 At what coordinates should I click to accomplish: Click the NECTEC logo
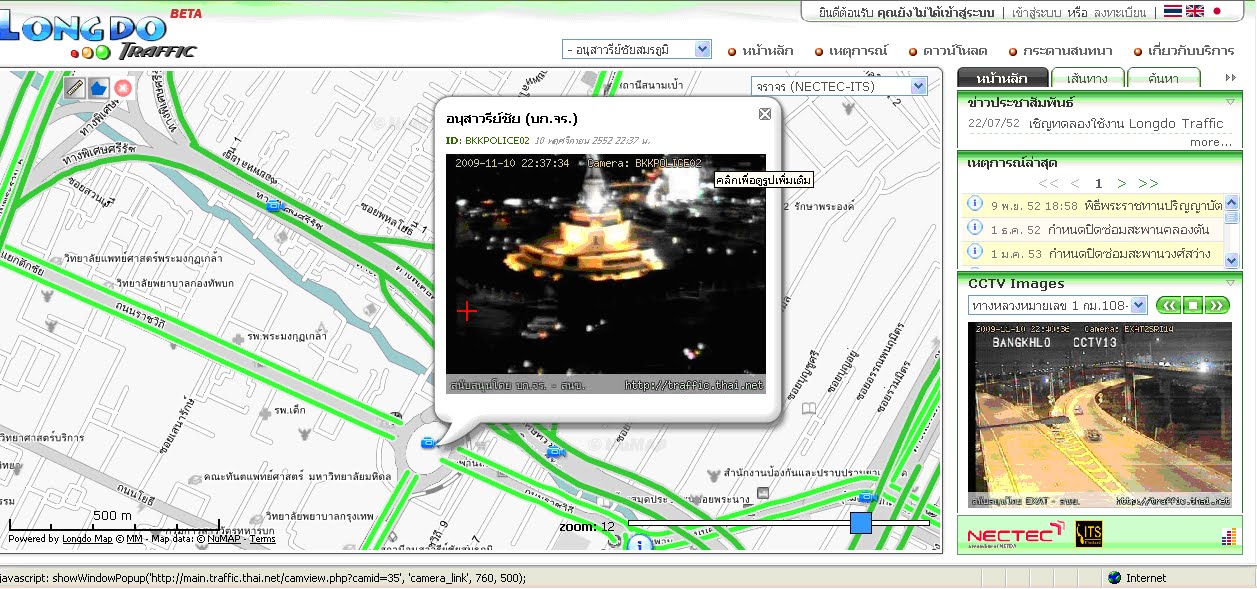click(1015, 535)
